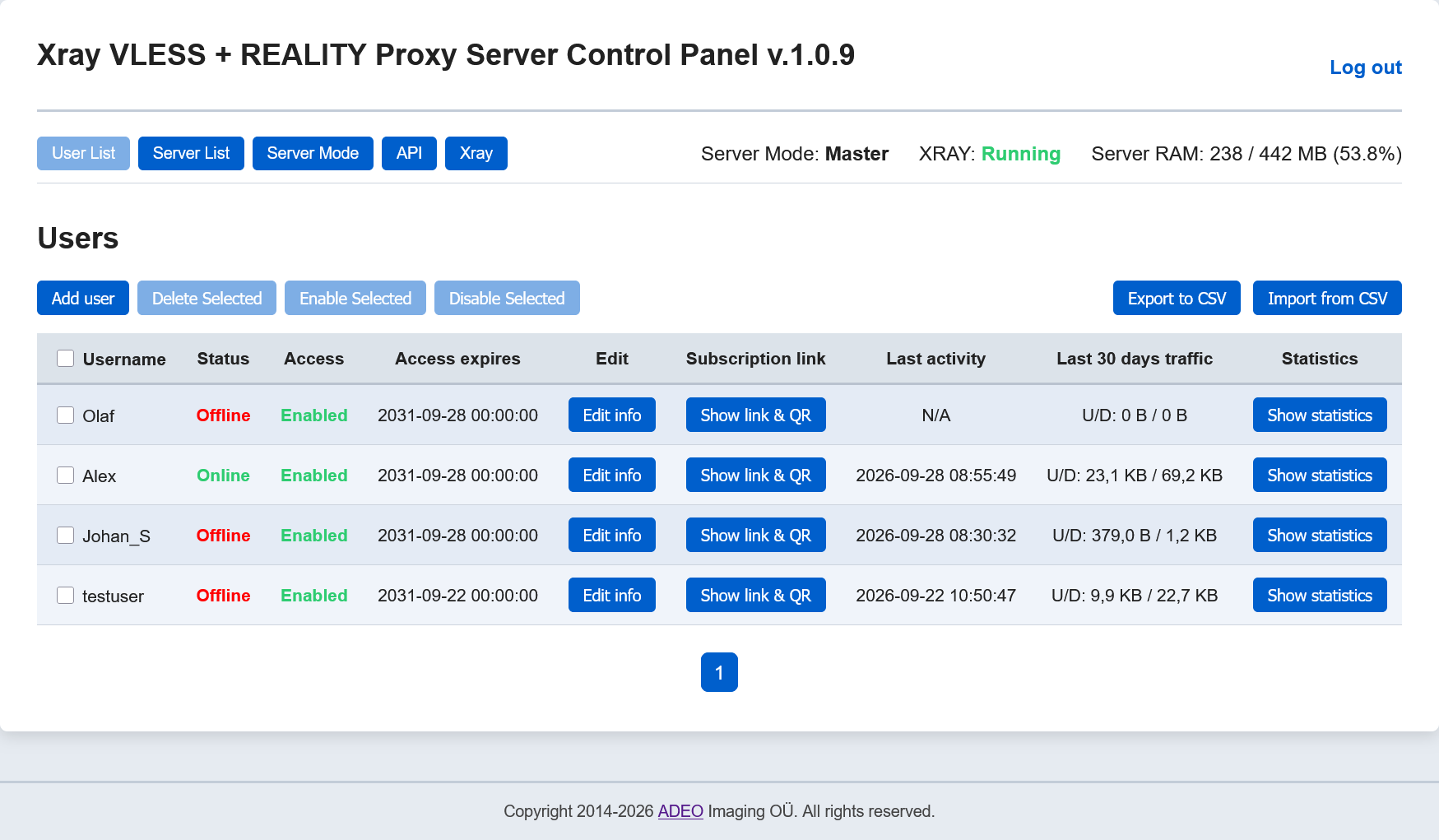This screenshot has width=1439, height=840.
Task: Click Enable Selected button
Action: point(355,298)
